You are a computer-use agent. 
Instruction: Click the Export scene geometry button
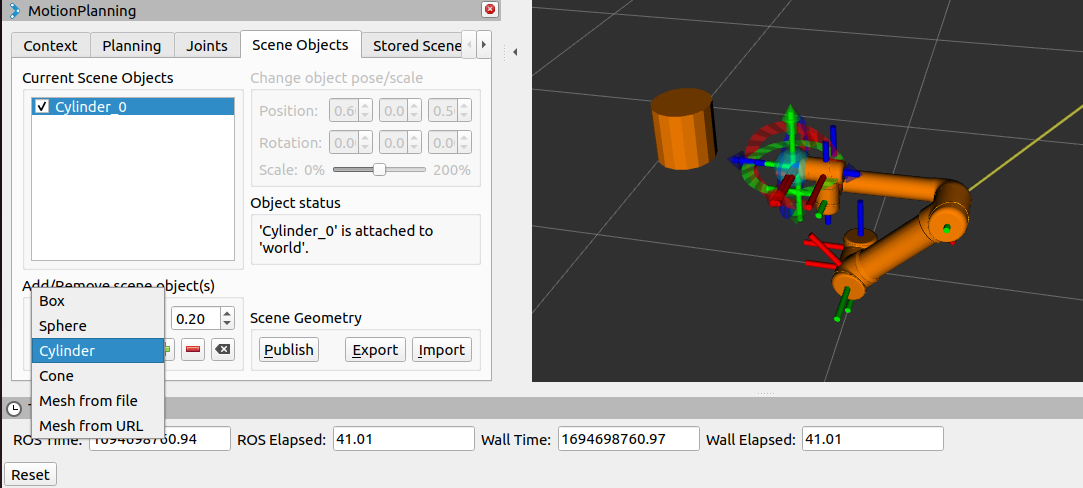click(x=375, y=349)
